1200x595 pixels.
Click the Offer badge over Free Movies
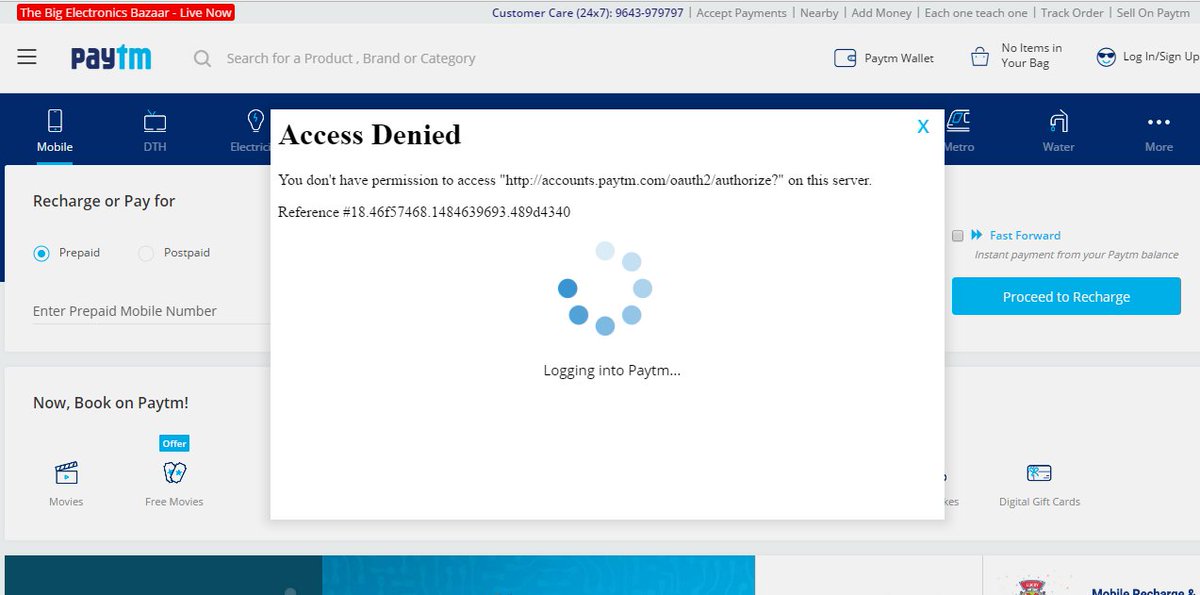tap(174, 443)
